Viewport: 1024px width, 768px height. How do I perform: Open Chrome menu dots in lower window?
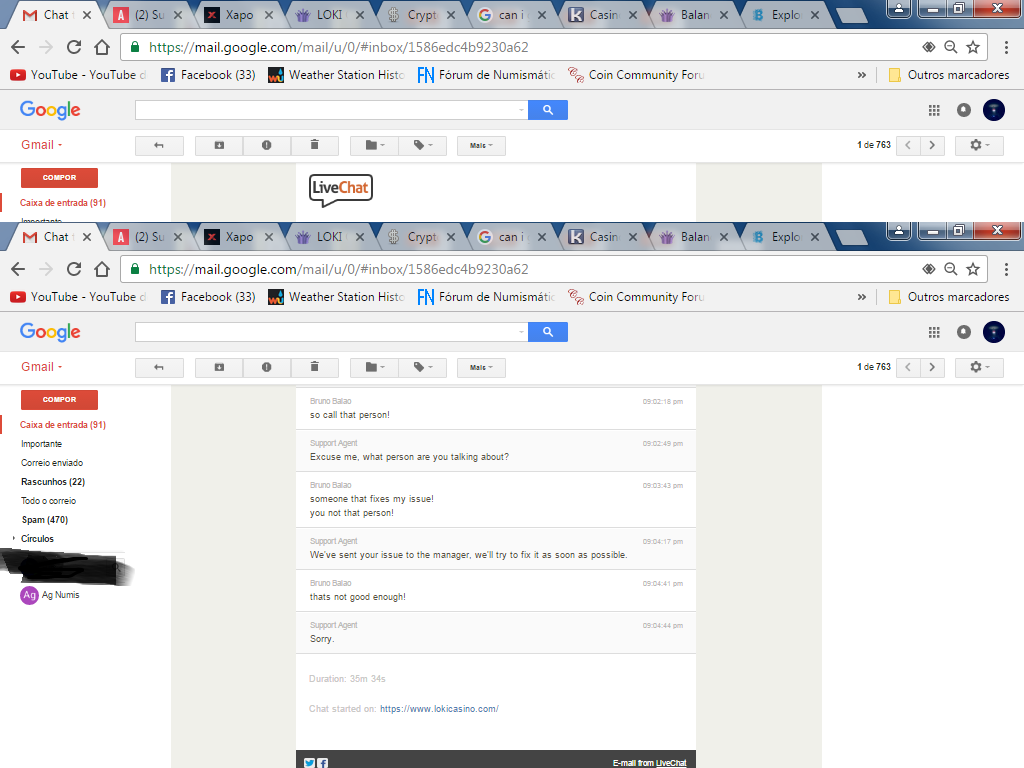coord(1006,269)
